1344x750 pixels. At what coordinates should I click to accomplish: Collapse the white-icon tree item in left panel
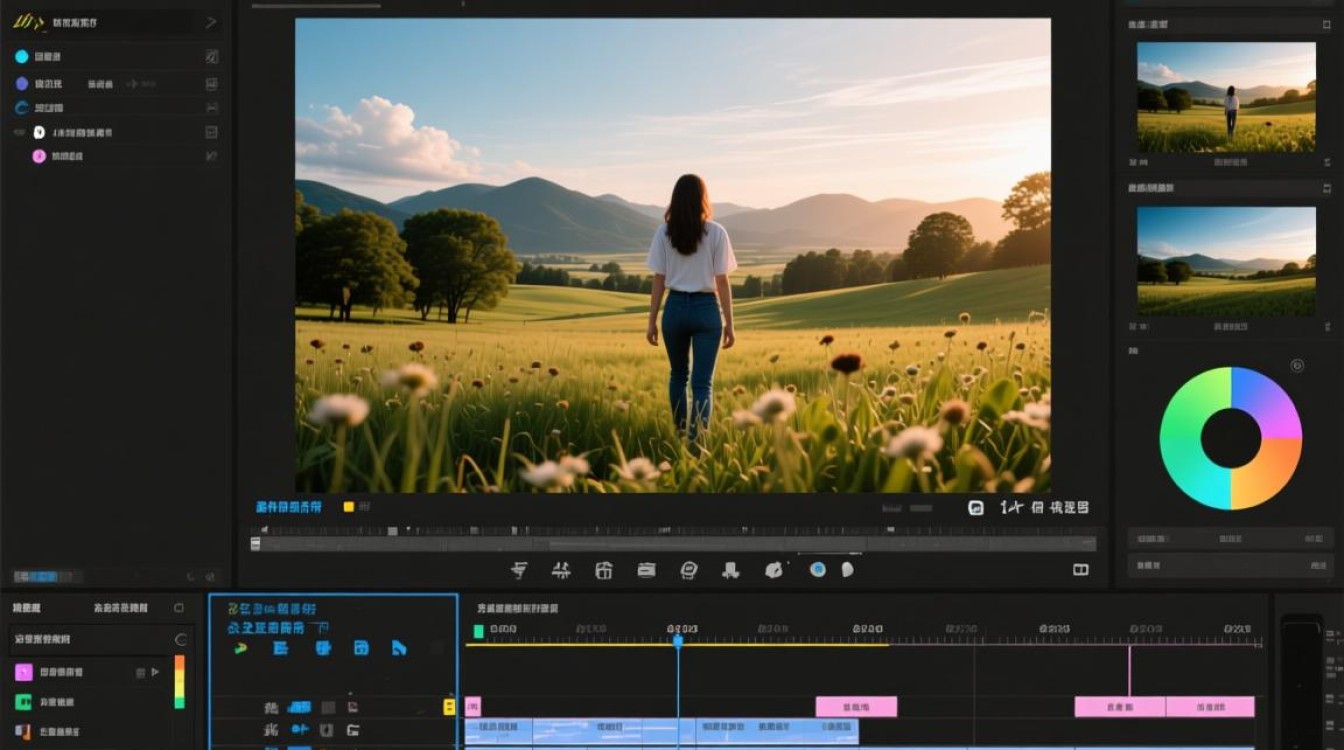(x=19, y=132)
